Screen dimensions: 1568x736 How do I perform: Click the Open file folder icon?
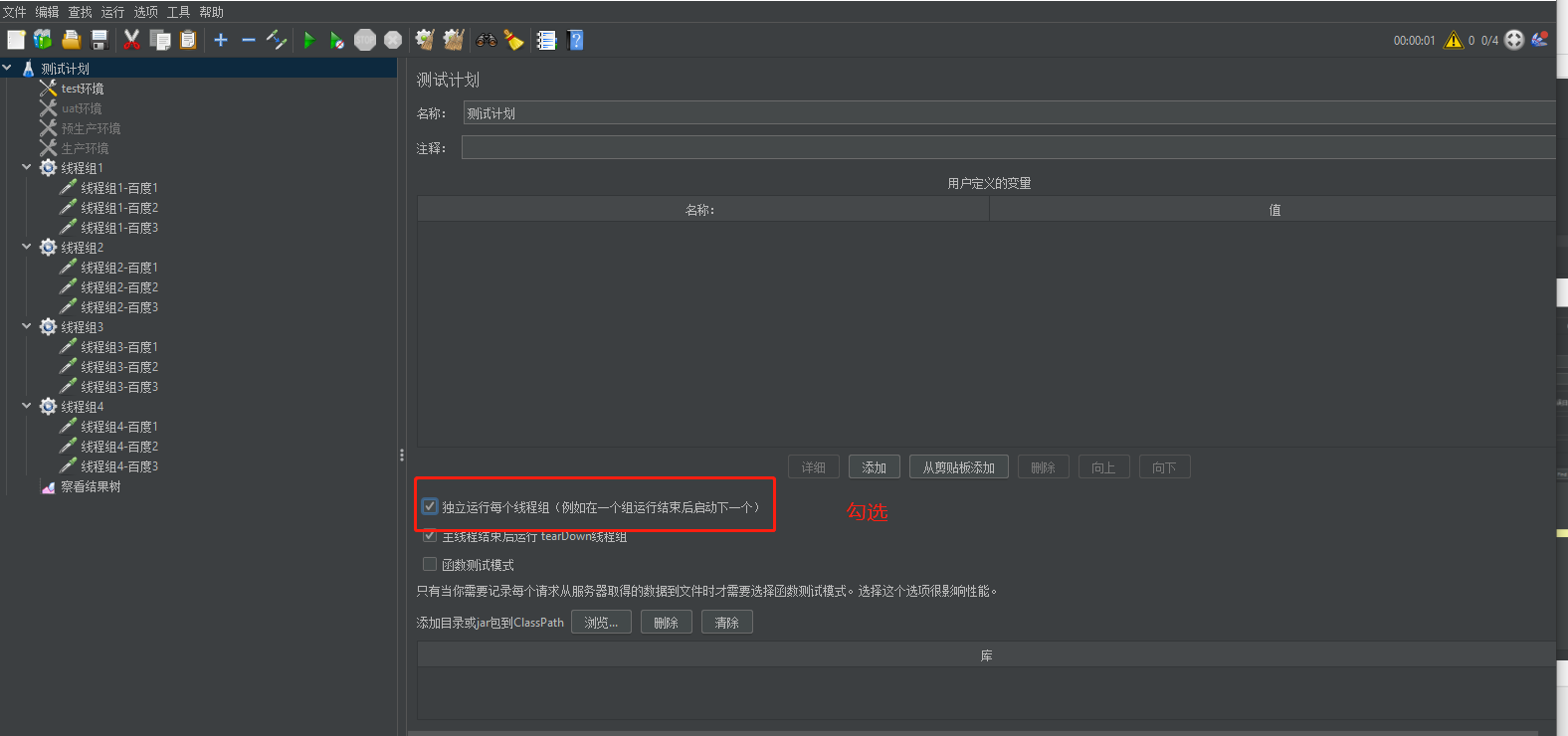pyautogui.click(x=71, y=40)
